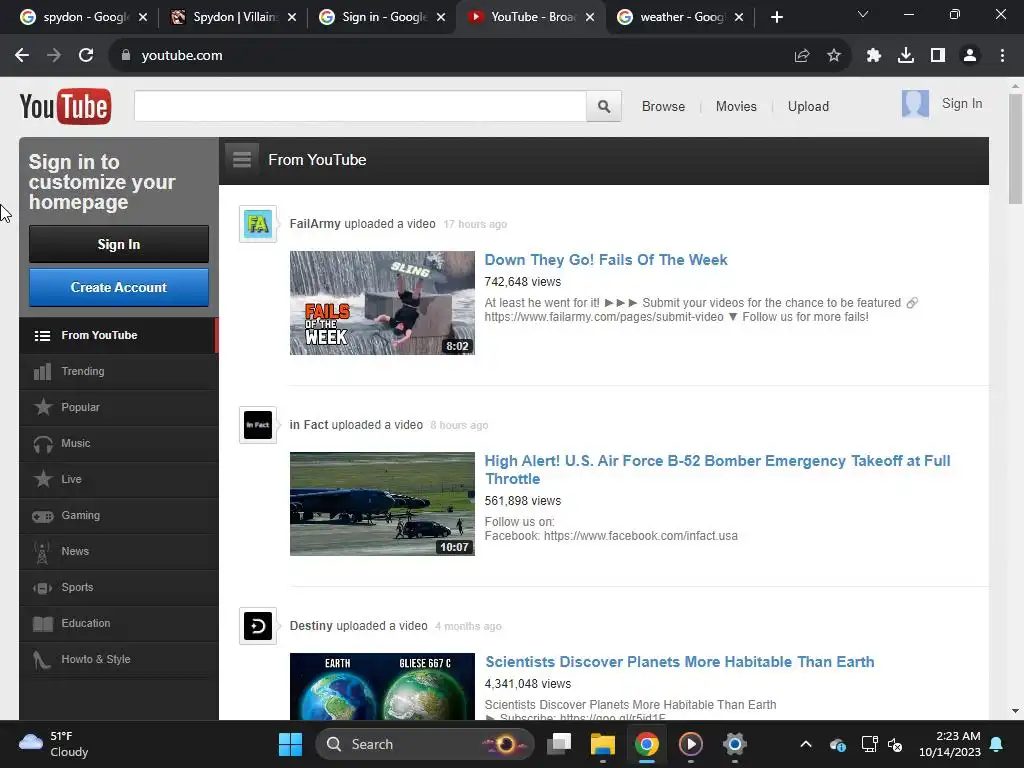Open the tab search dropdown arrow
This screenshot has width=1024, height=768.
pyautogui.click(x=863, y=14)
